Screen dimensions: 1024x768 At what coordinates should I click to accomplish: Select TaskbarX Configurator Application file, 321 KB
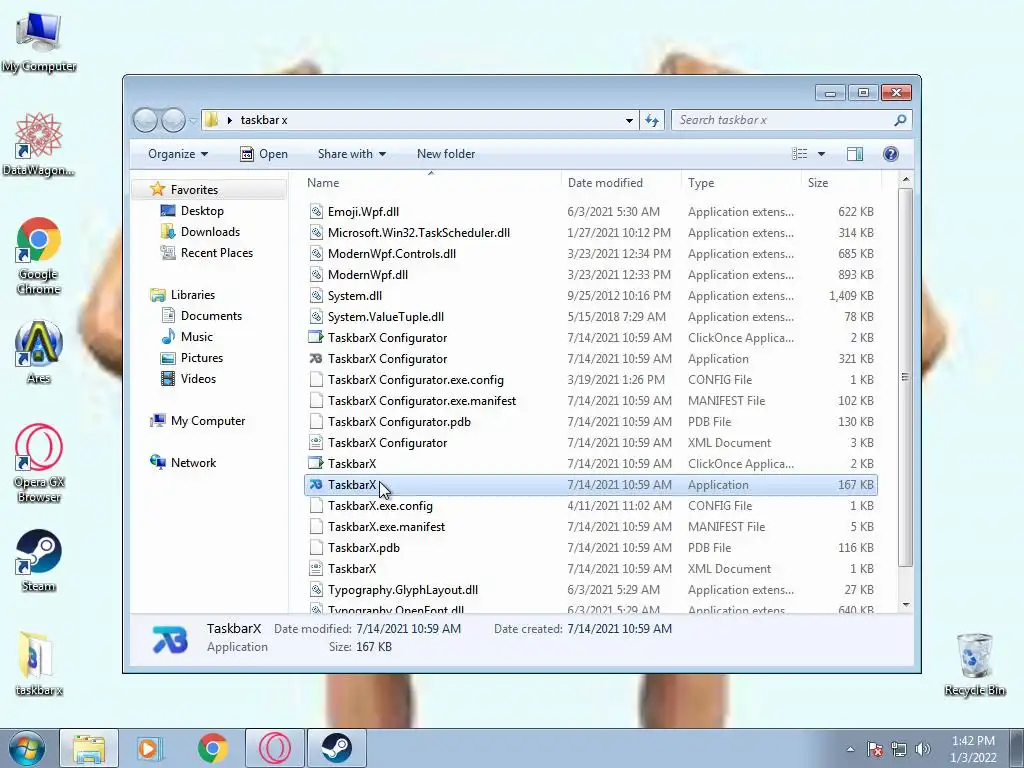[x=591, y=359]
